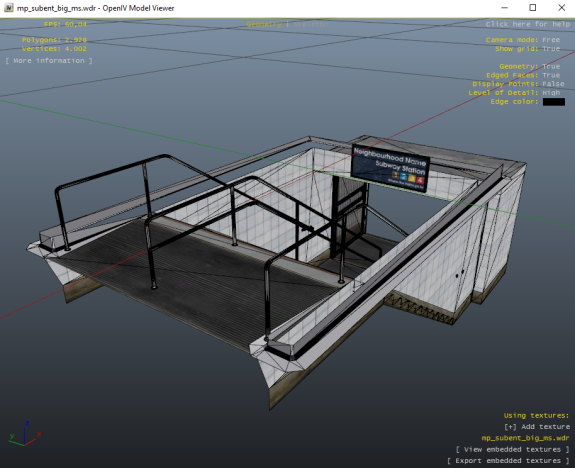This screenshot has width=575, height=468.
Task: Minimize the Model Viewer window
Action: tap(505, 8)
